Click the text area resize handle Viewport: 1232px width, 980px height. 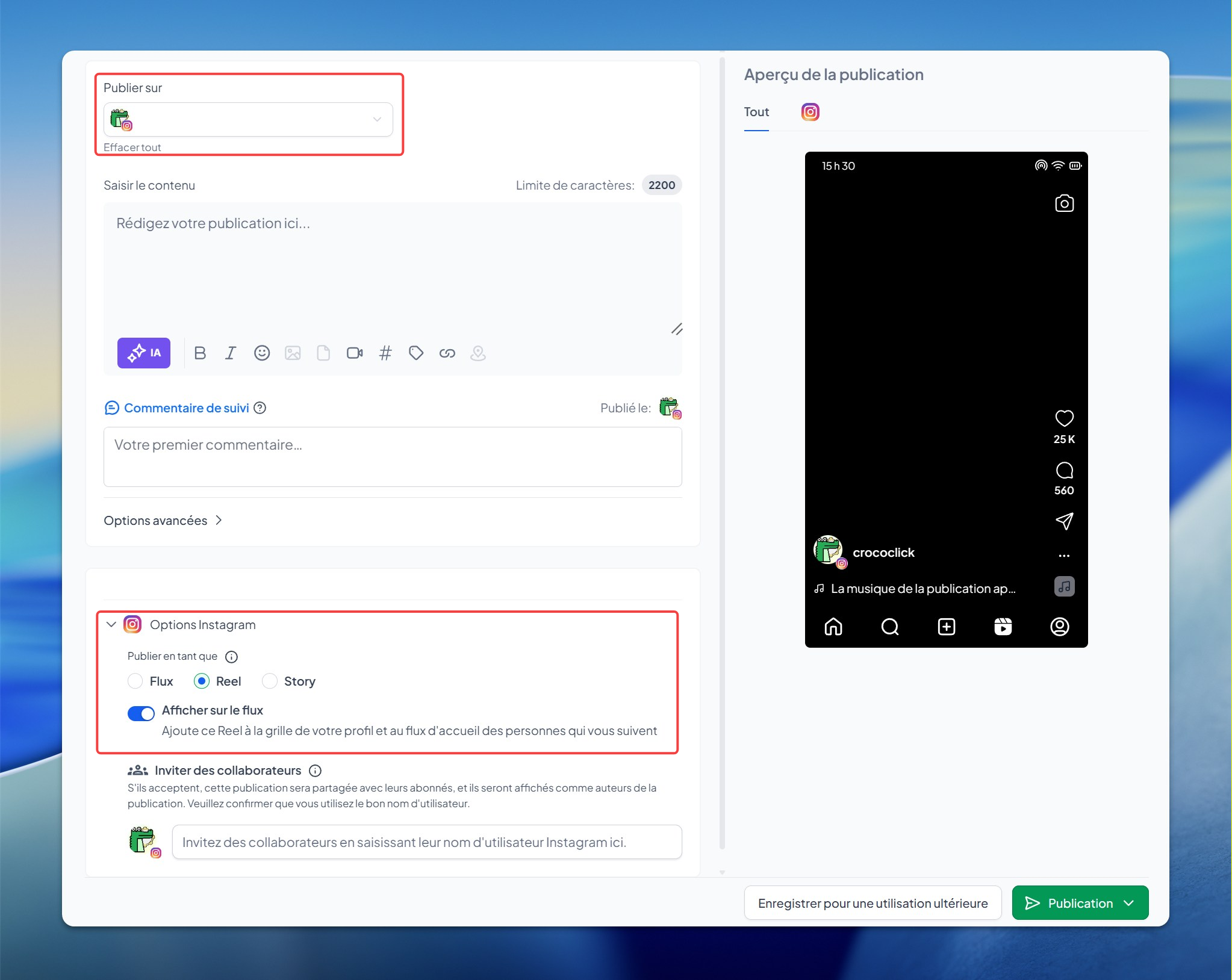[677, 329]
